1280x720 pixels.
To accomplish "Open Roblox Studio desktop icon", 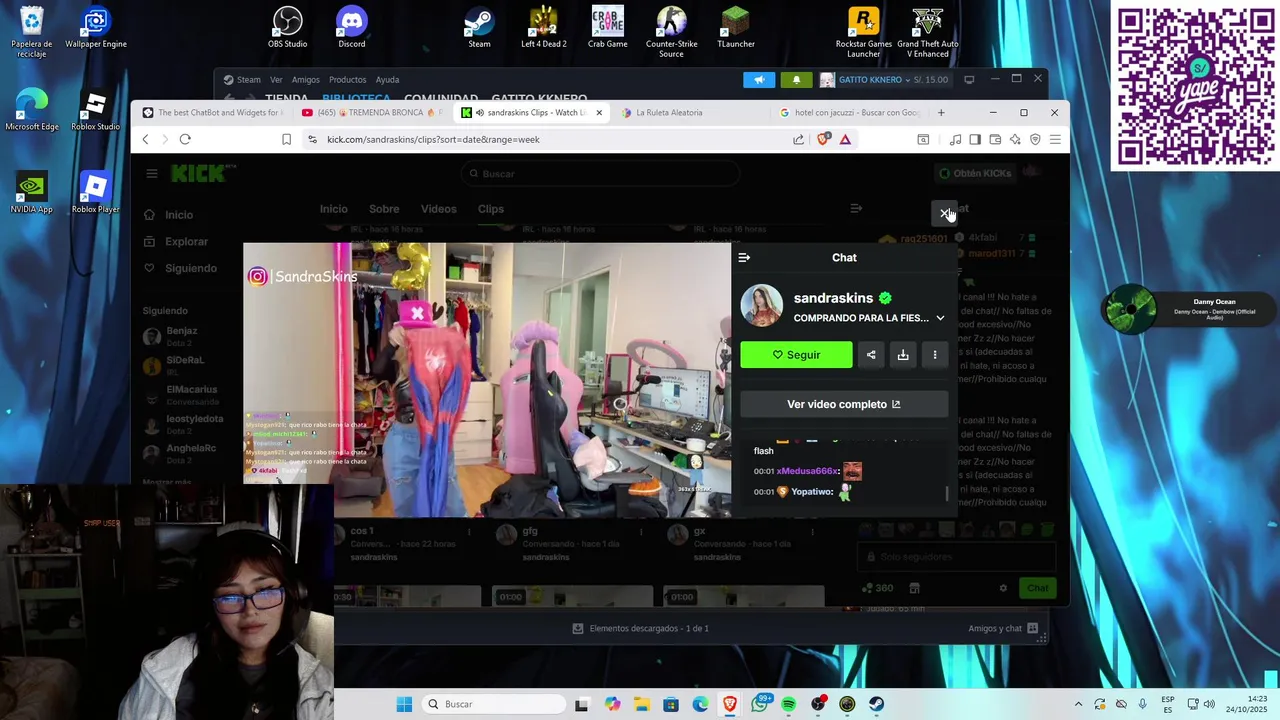I will point(95,111).
